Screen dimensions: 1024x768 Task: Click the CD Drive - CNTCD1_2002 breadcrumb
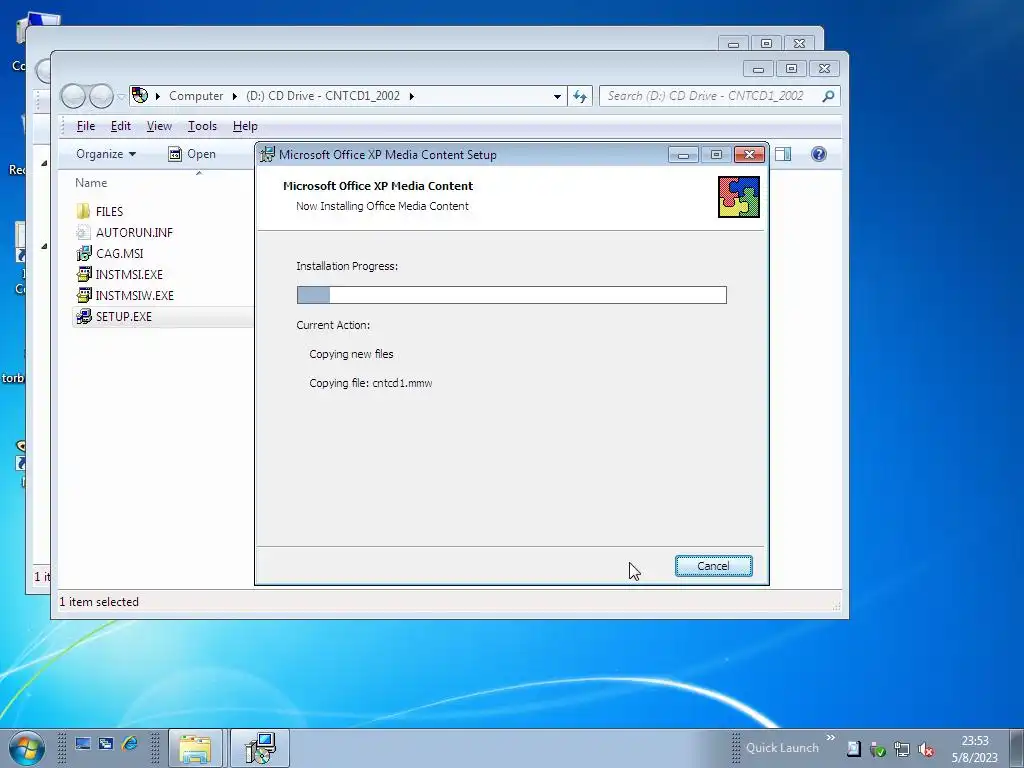[323, 96]
